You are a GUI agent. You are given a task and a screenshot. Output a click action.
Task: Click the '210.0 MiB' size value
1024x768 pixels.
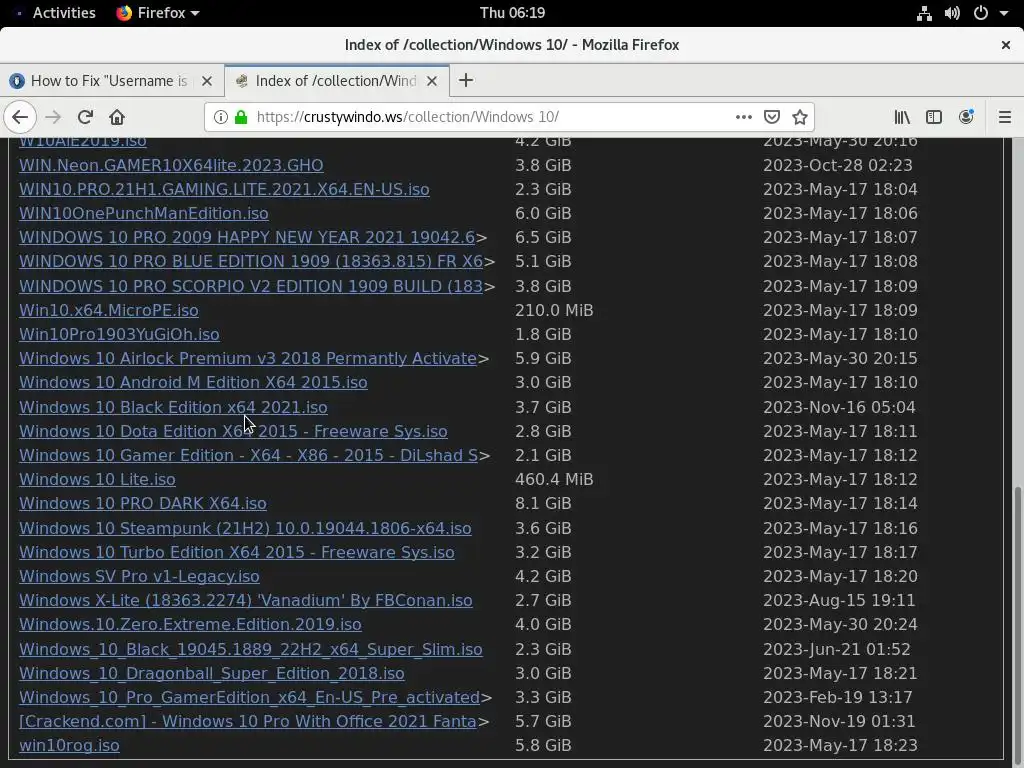tap(554, 310)
